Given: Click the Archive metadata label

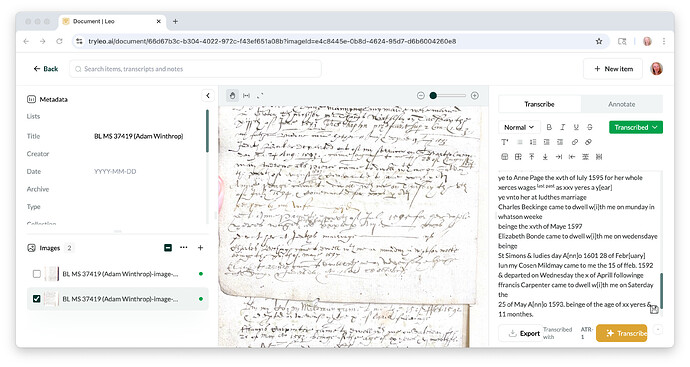Looking at the screenshot, I should (x=38, y=189).
